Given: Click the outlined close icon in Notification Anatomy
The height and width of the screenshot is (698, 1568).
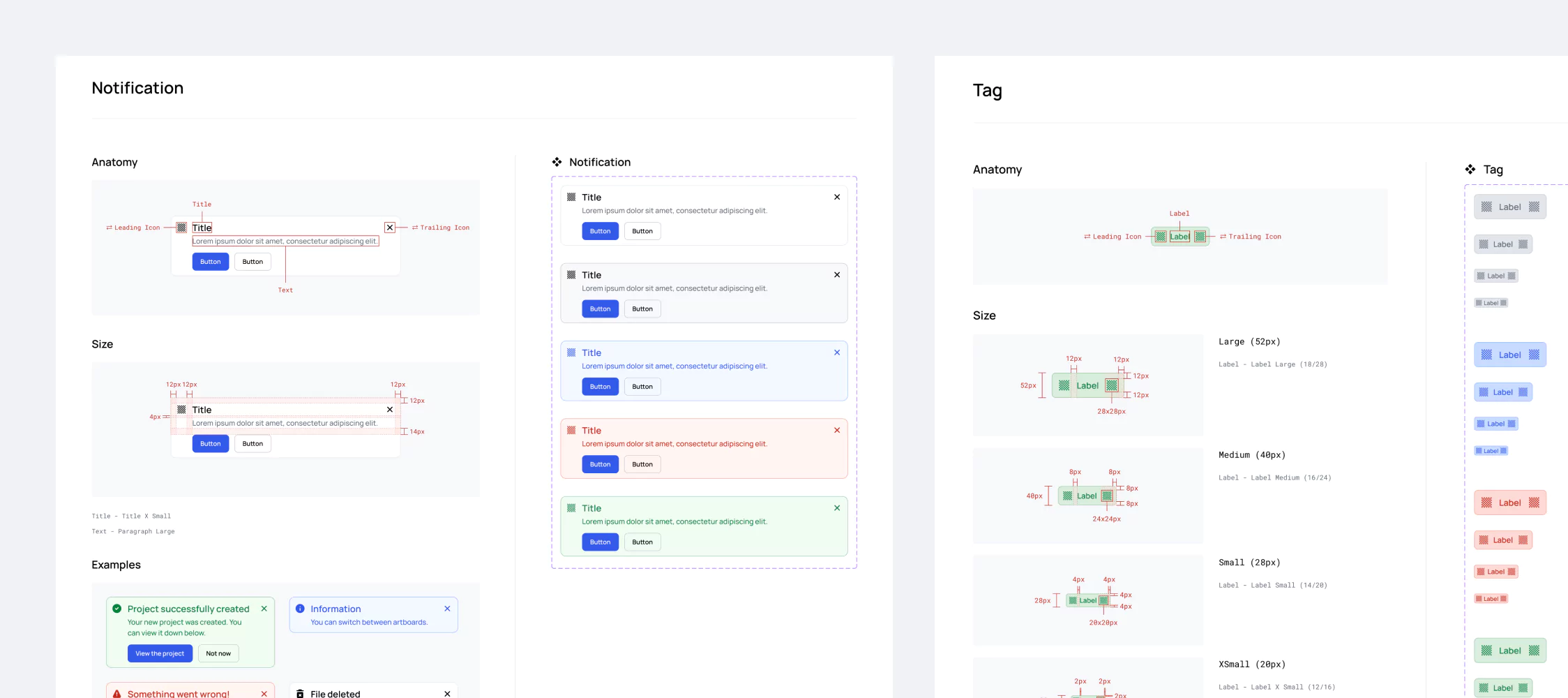Looking at the screenshot, I should tap(390, 228).
